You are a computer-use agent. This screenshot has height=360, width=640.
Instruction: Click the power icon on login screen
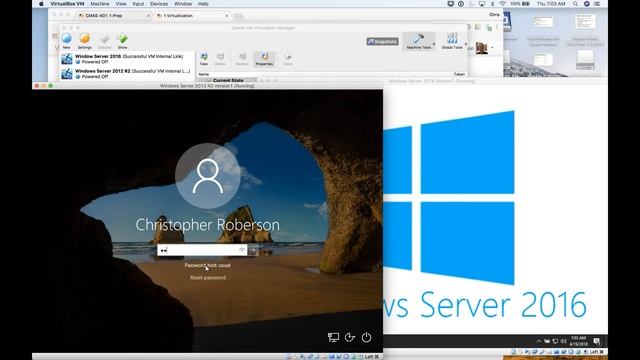pyautogui.click(x=367, y=337)
